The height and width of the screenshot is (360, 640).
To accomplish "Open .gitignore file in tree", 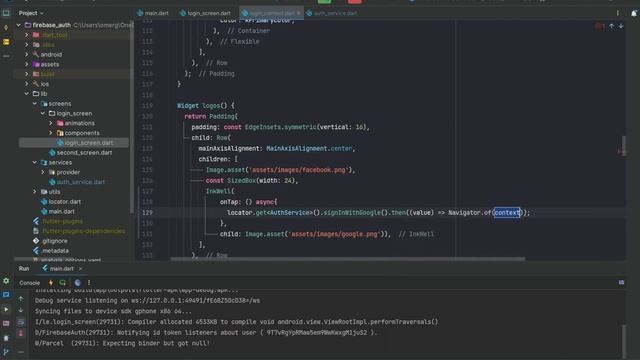I will pyautogui.click(x=55, y=241).
